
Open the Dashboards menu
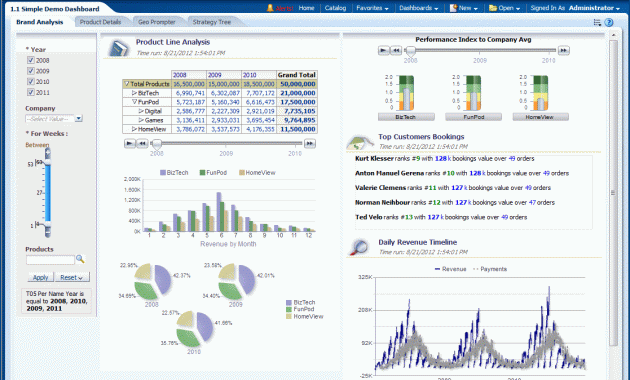pyautogui.click(x=419, y=8)
